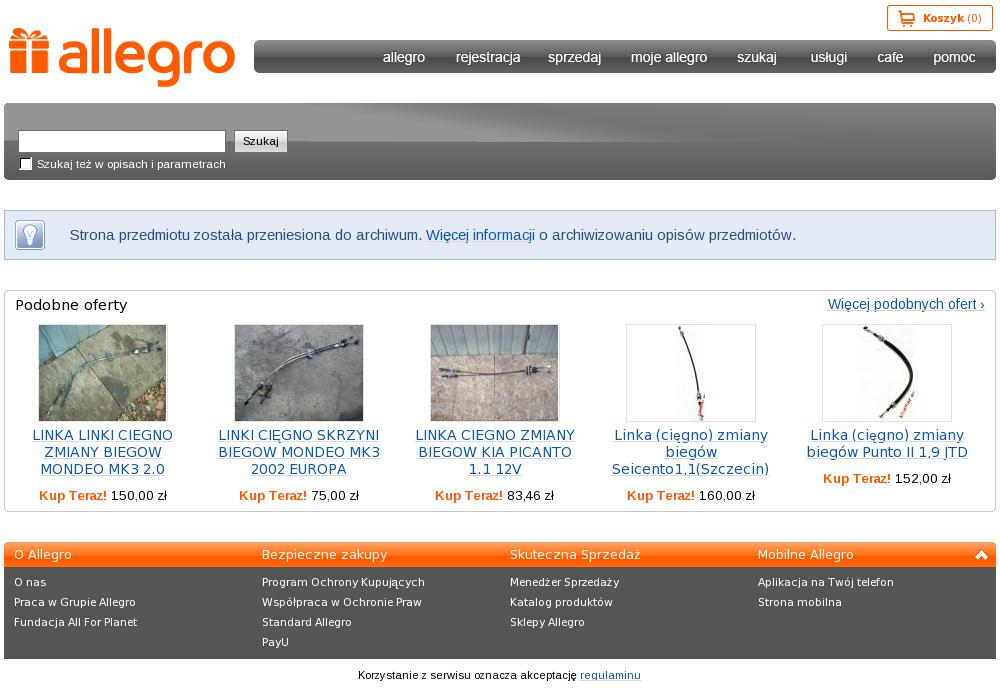Open the usługi menu item
This screenshot has height=695, width=1000.
828,57
